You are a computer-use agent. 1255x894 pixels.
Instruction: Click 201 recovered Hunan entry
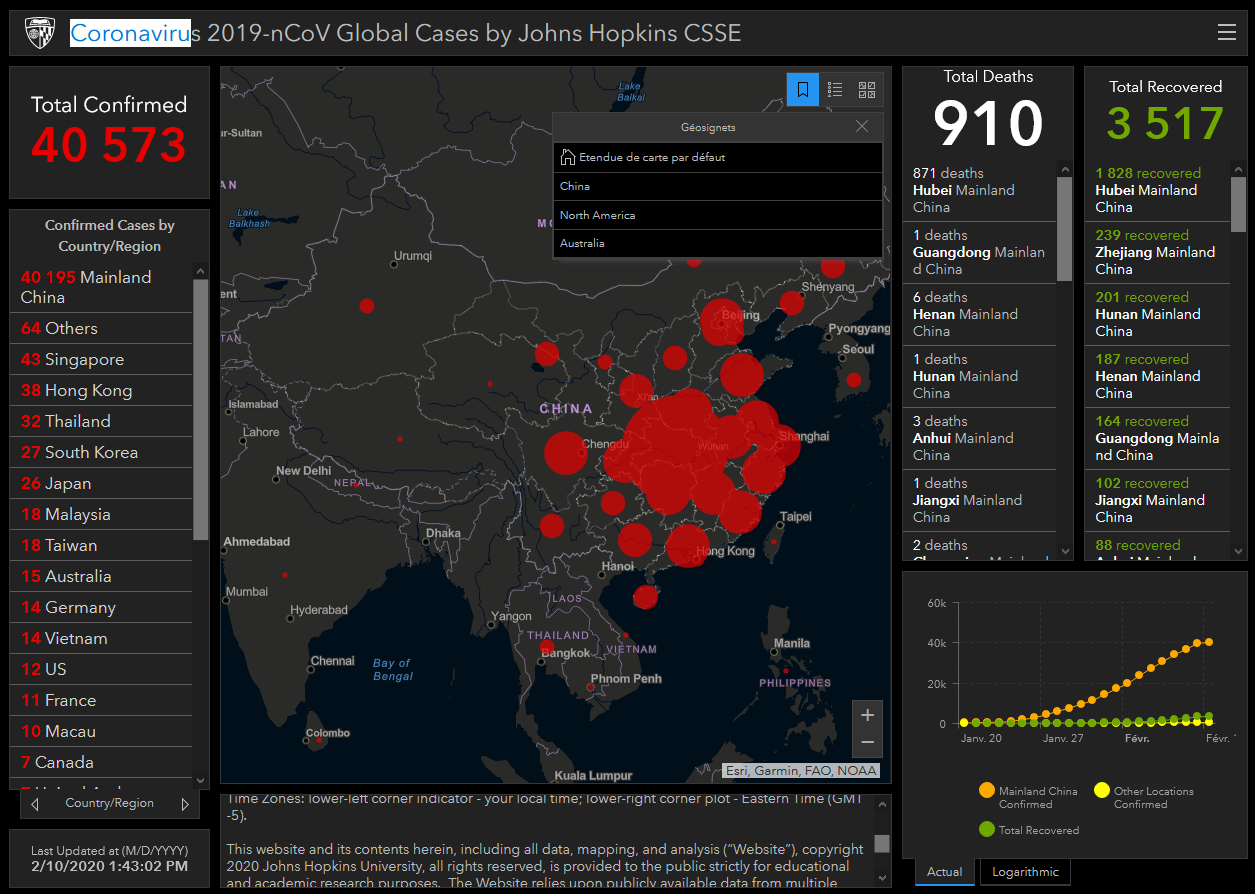[1158, 314]
